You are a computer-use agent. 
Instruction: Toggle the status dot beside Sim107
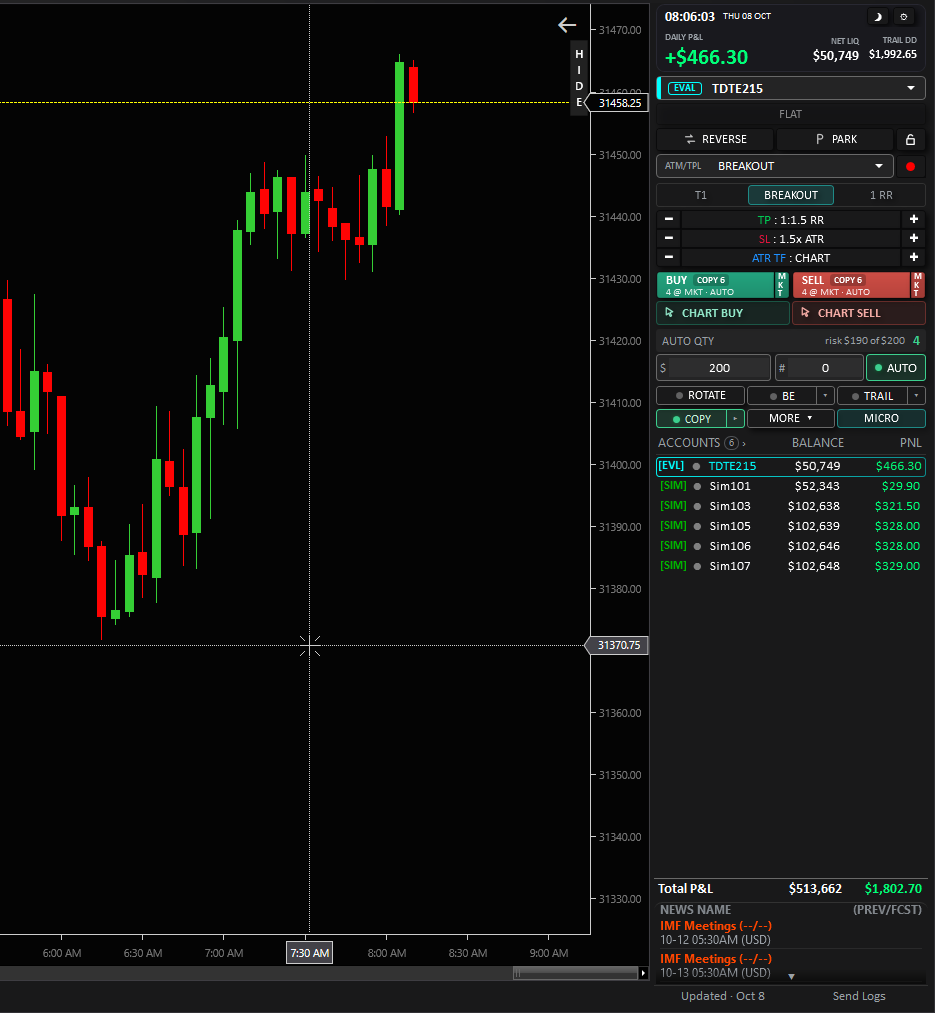point(697,567)
